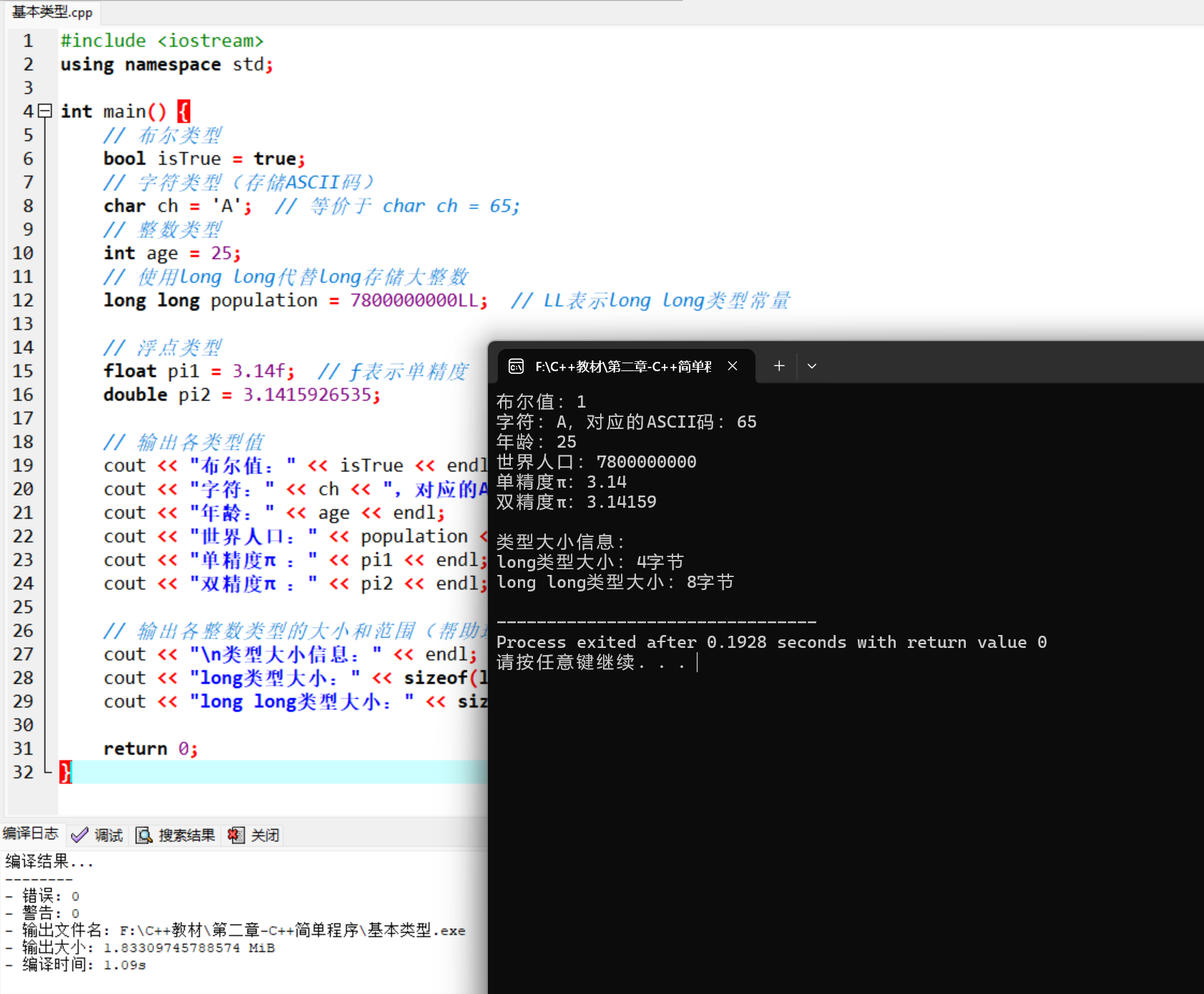Screen dimensions: 1204x994
Task: Click terminal output 'long类型大小: 4字节'
Action: [x=590, y=562]
